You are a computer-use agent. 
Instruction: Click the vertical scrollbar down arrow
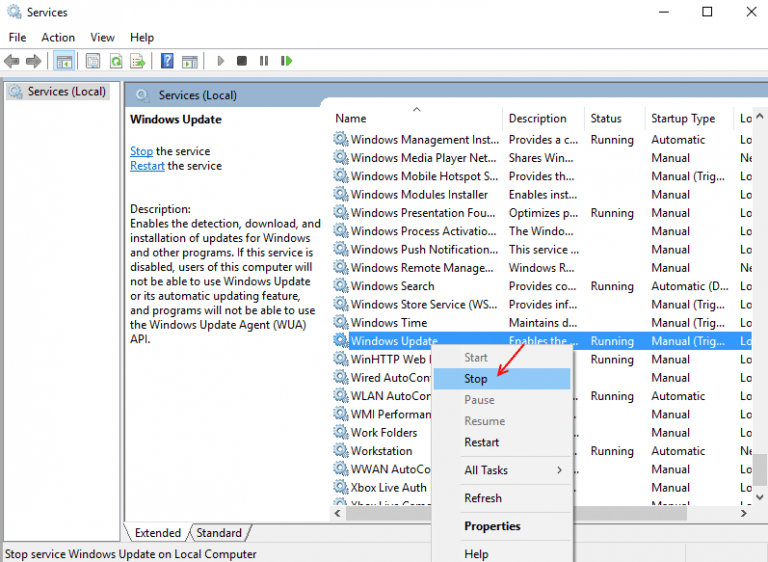point(760,497)
